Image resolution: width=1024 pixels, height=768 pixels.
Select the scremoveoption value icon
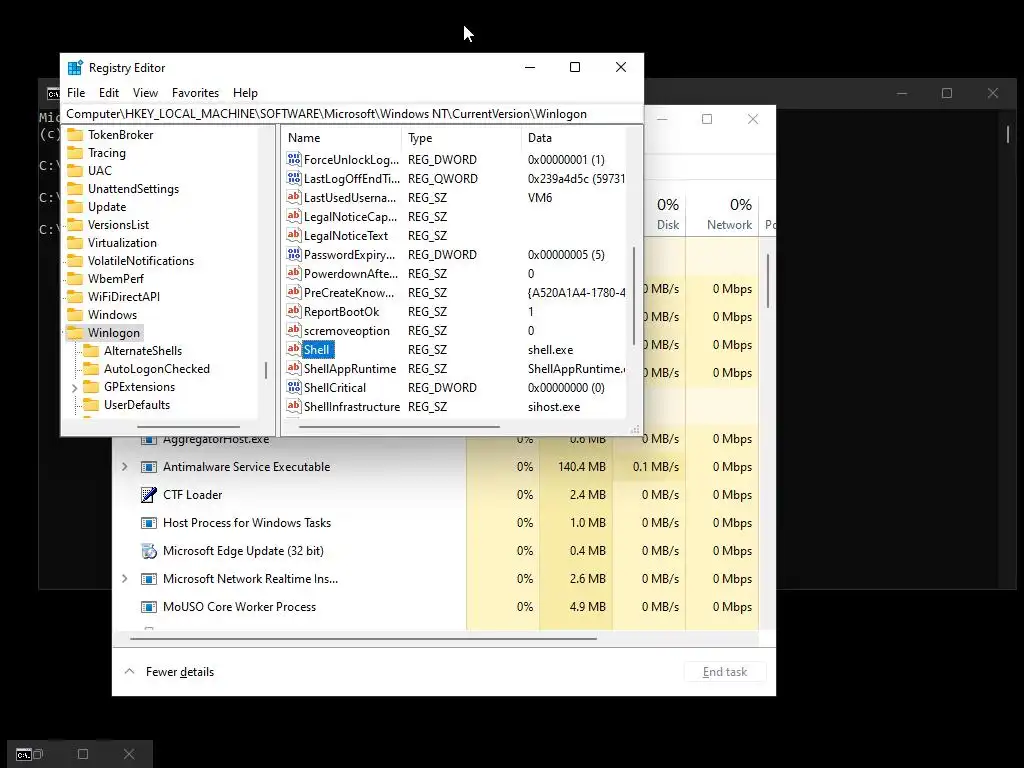[x=294, y=330]
